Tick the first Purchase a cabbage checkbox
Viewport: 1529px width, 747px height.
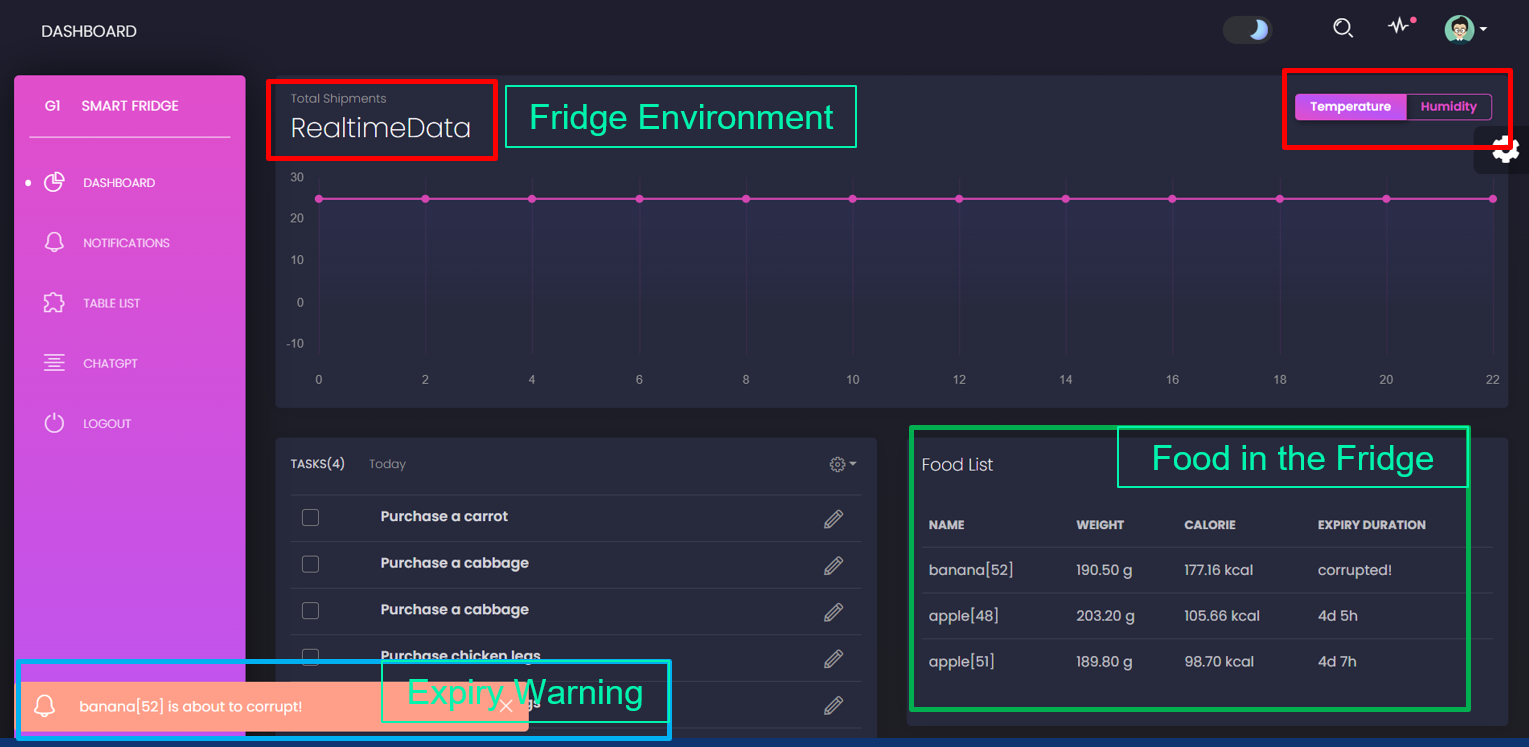coord(310,564)
